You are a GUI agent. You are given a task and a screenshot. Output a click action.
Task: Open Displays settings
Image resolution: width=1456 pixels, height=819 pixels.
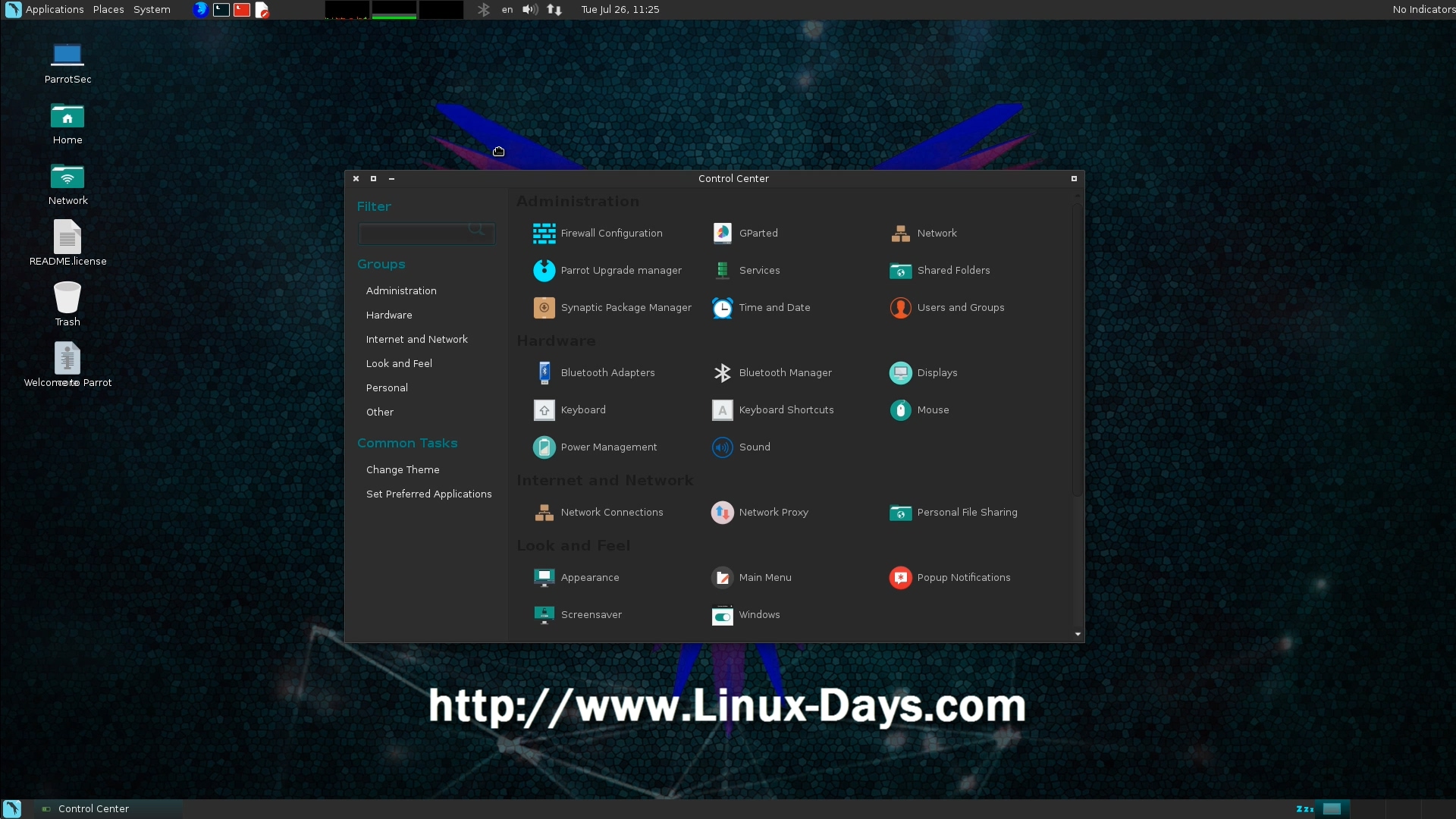point(923,372)
